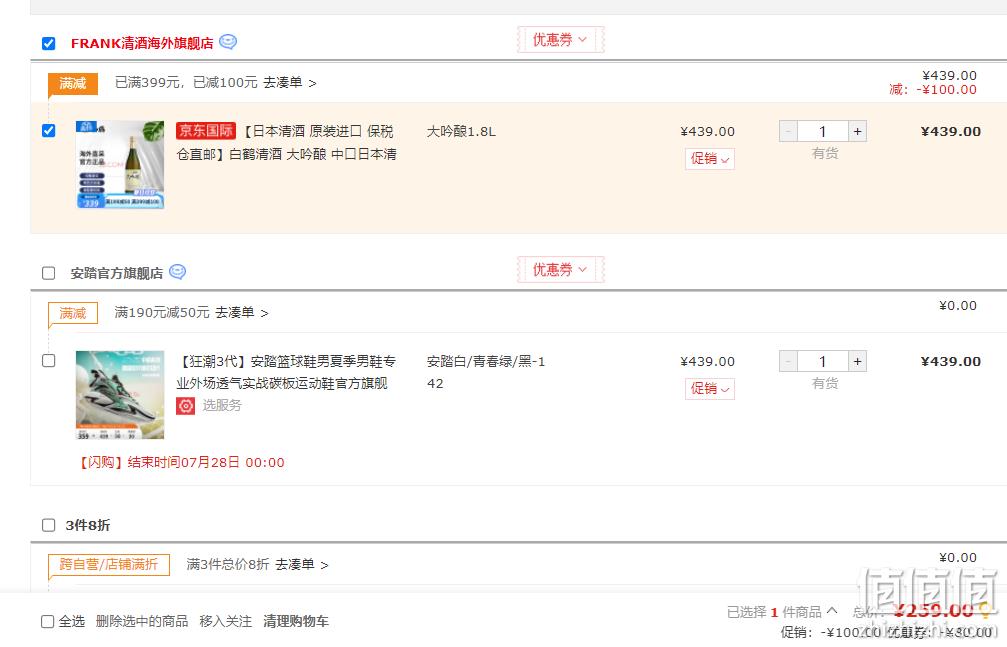Open the 狂潮3代 安踏篮球鞋 product title
Image resolution: width=1007 pixels, height=647 pixels.
coord(286,372)
